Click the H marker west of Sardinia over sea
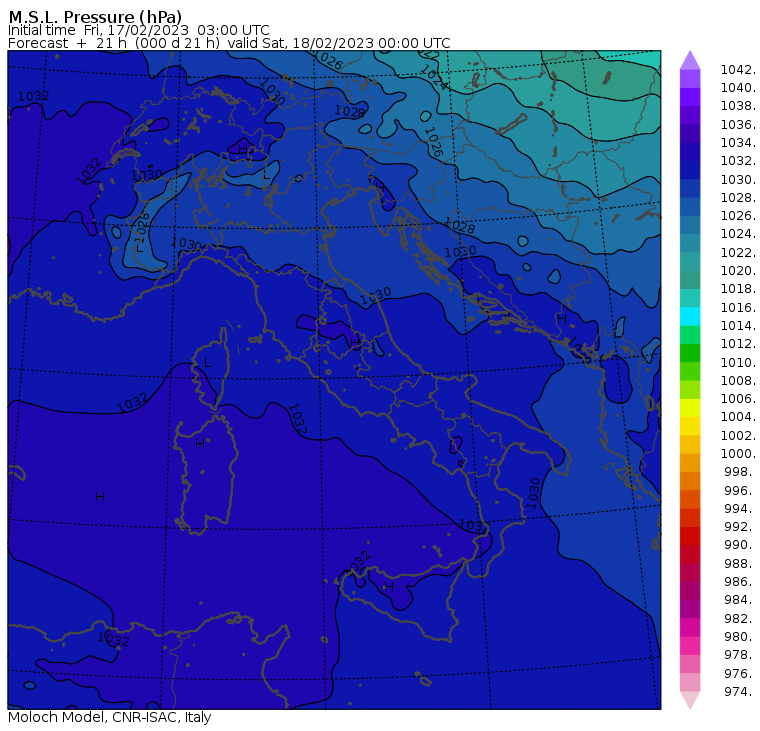Image resolution: width=760 pixels, height=731 pixels. tap(100, 497)
